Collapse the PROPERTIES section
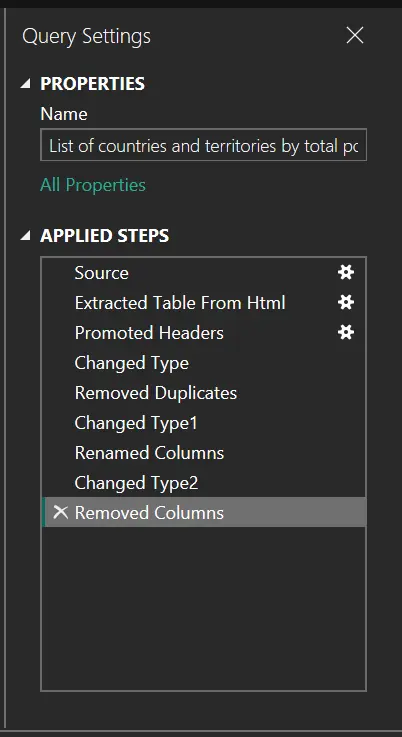Viewport: 402px width, 737px height. point(26,84)
